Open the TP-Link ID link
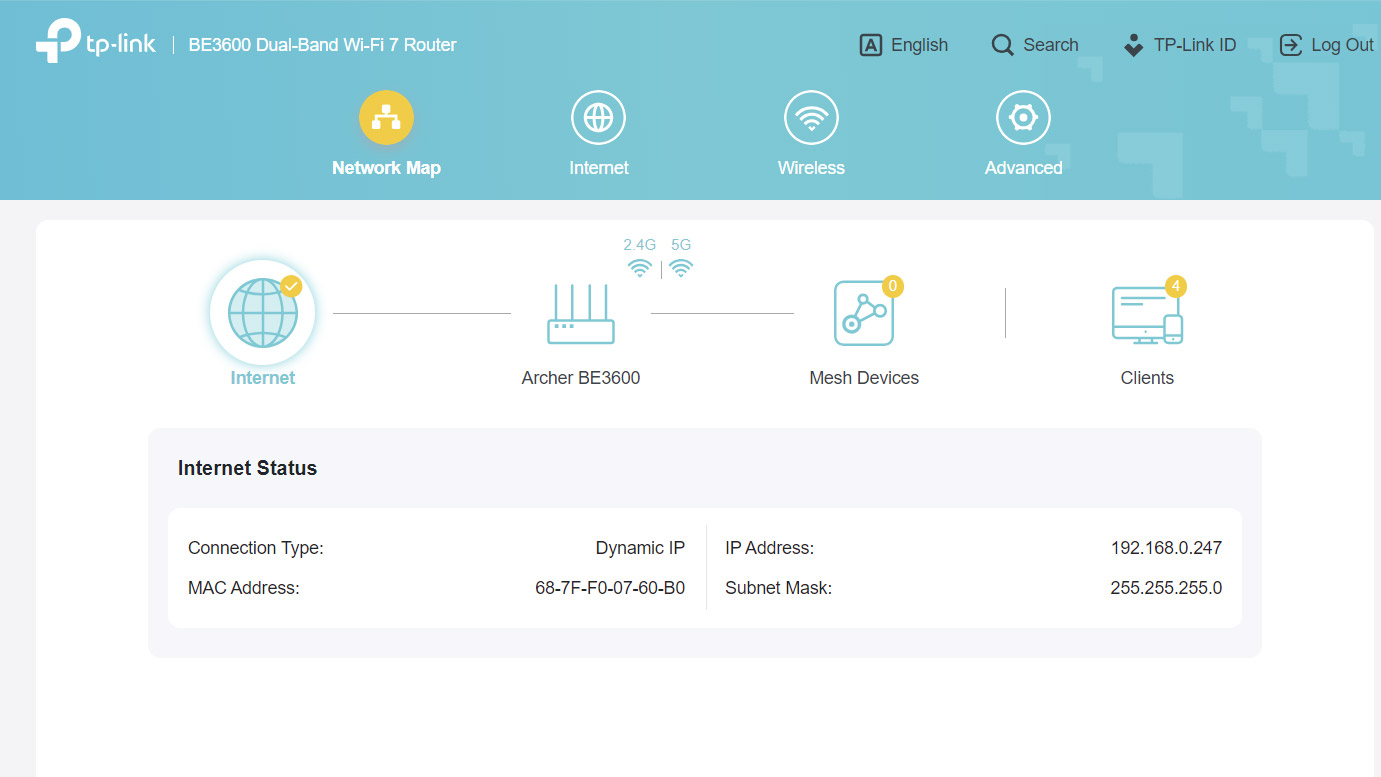1381x777 pixels. (1180, 45)
